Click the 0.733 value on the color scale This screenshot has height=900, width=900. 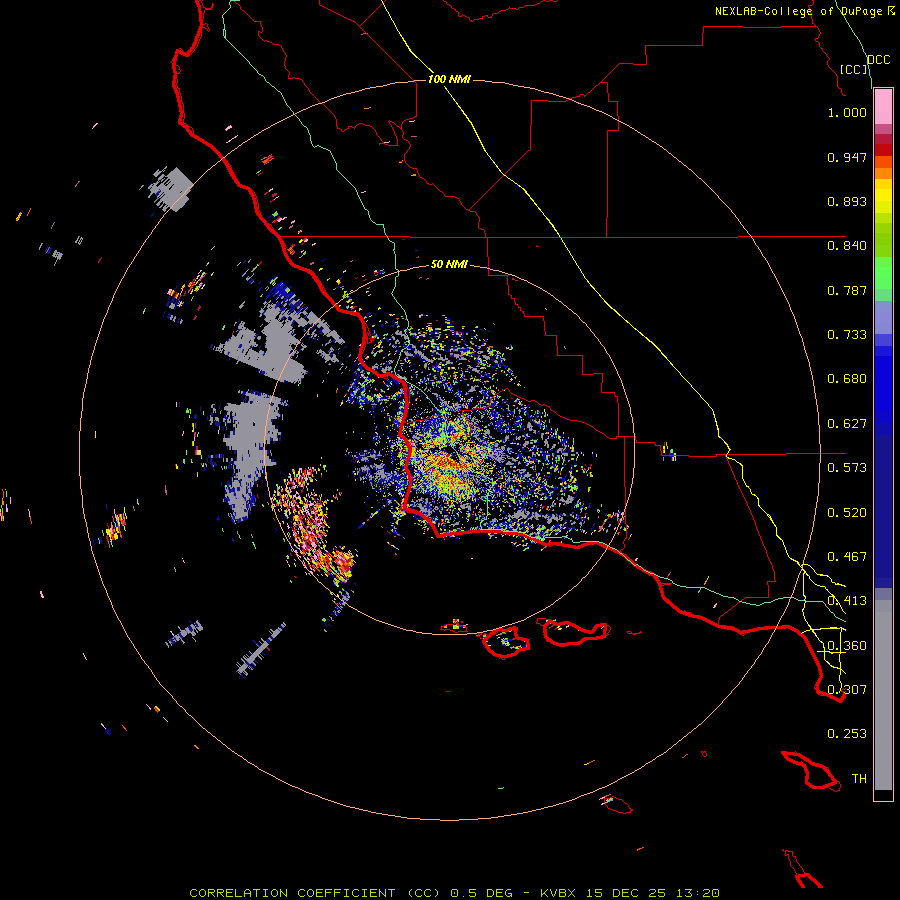[x=847, y=335]
